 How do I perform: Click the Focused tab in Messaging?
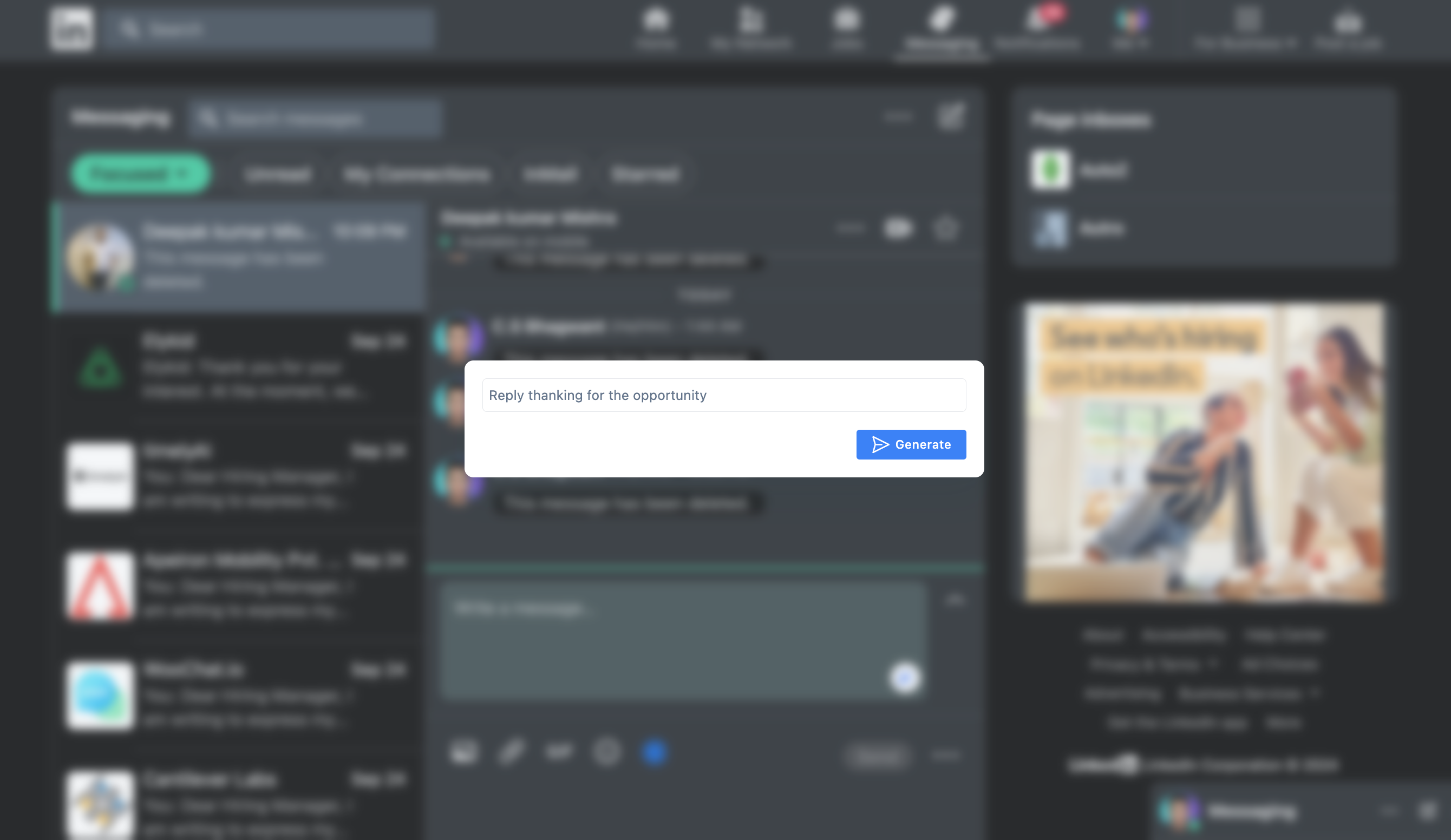pos(140,173)
